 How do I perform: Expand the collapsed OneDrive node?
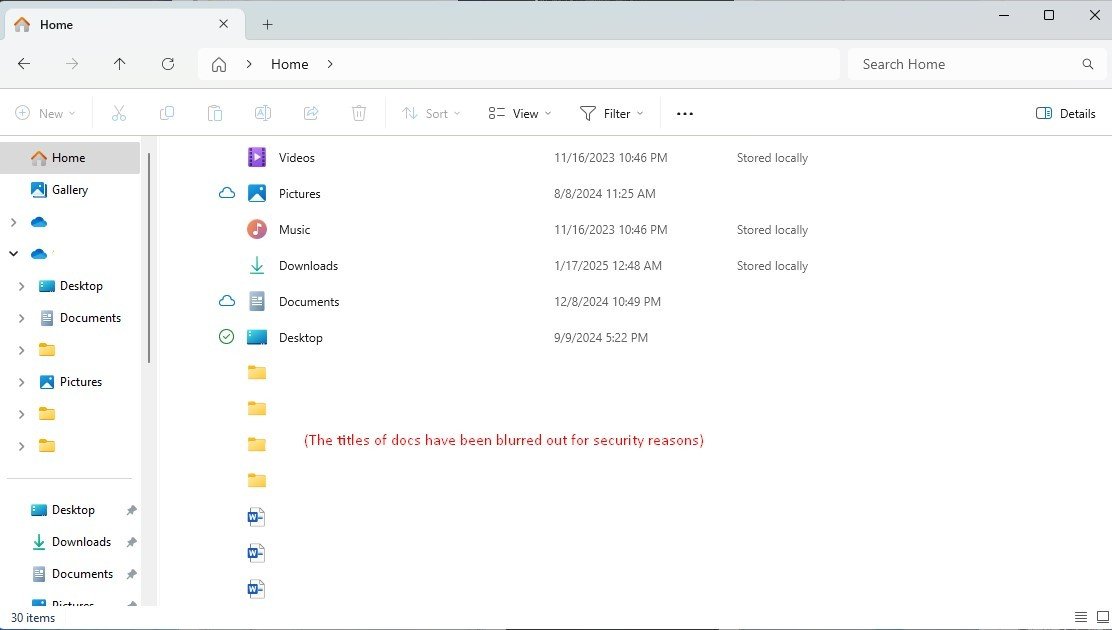pyautogui.click(x=13, y=222)
